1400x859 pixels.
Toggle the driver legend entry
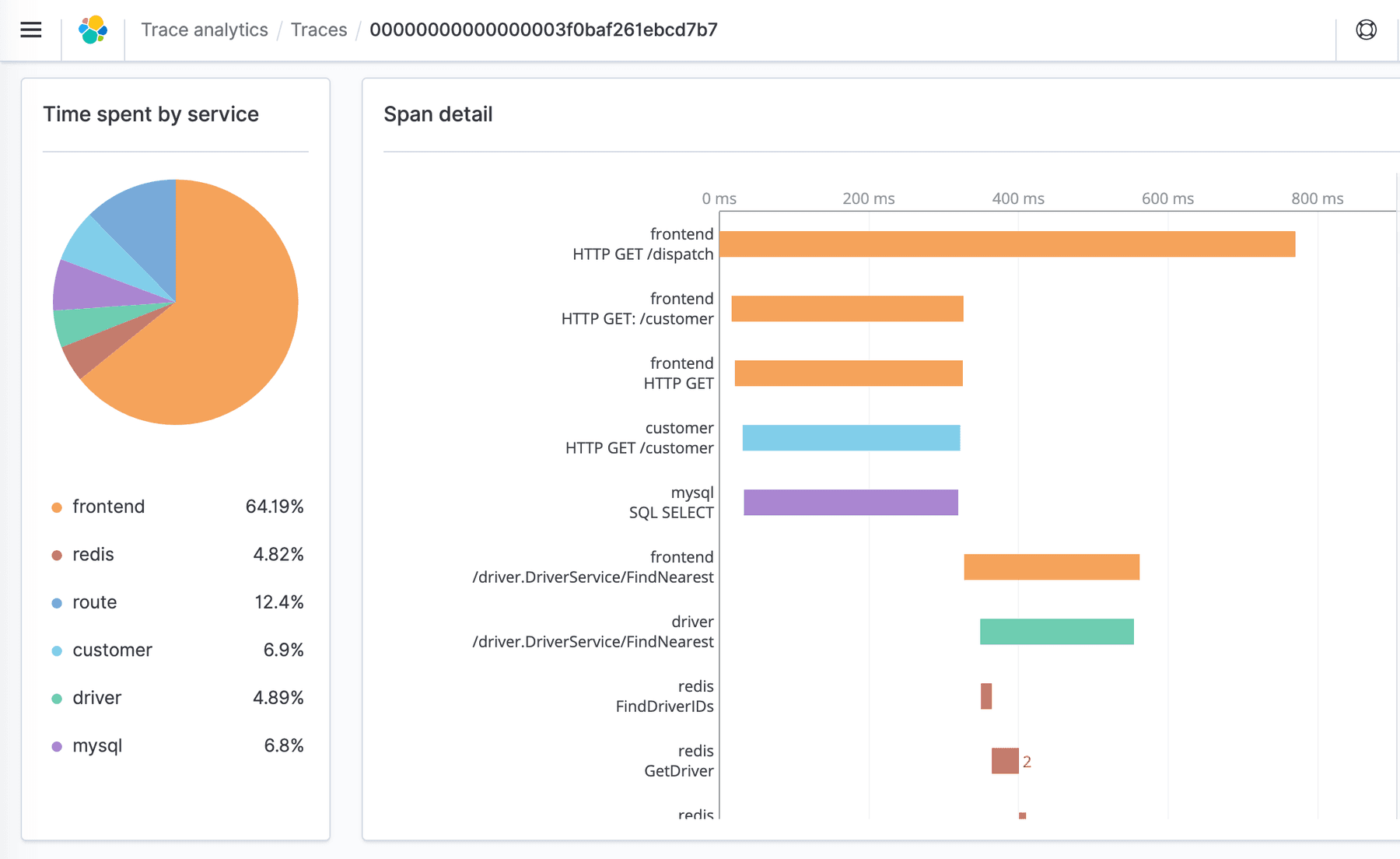tap(96, 698)
